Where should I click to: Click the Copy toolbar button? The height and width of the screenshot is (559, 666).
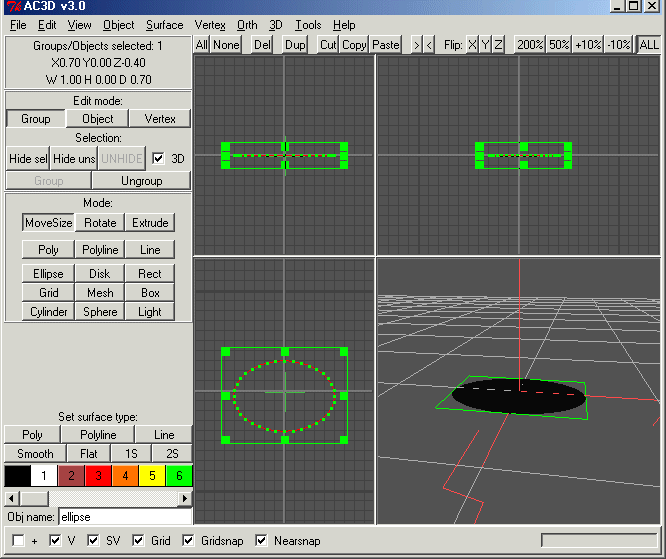(354, 45)
